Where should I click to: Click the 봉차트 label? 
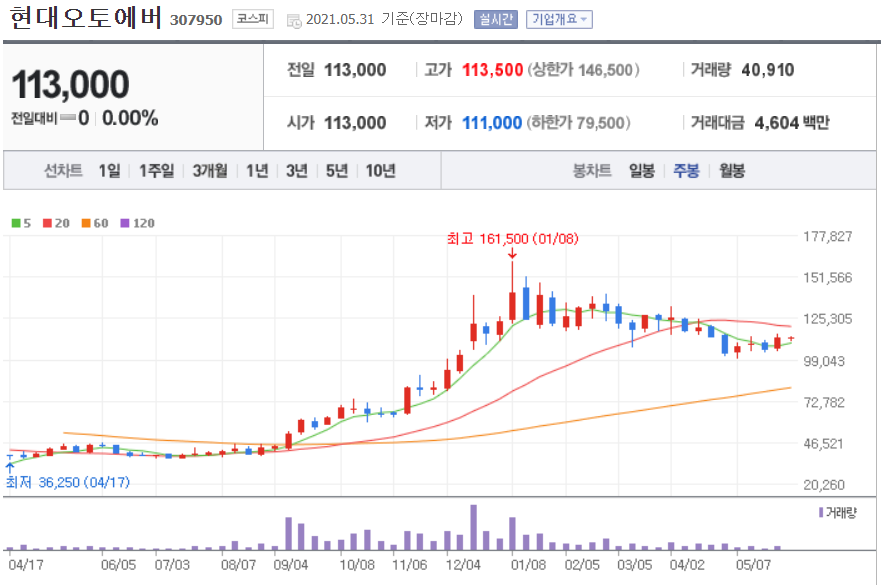point(592,170)
